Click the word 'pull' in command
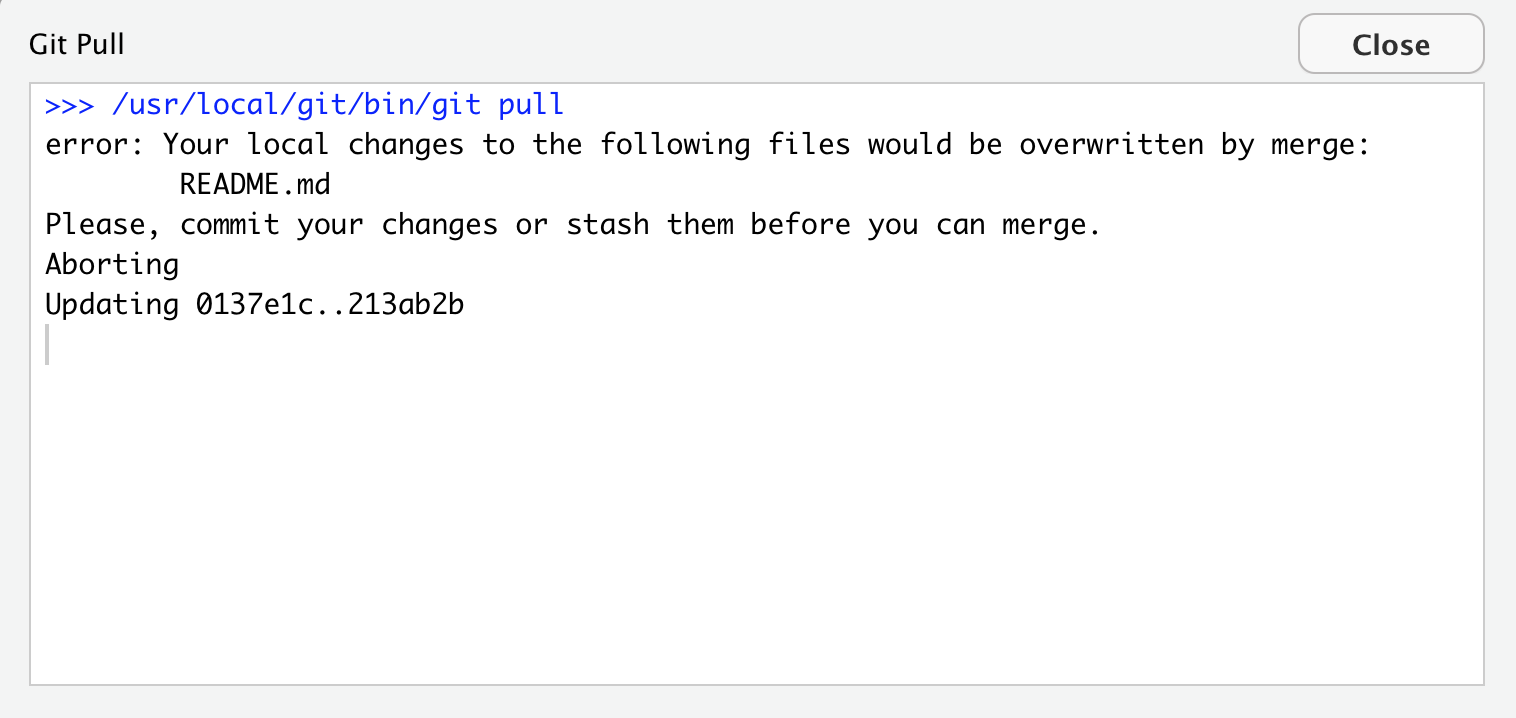The height and width of the screenshot is (718, 1516). (532, 104)
